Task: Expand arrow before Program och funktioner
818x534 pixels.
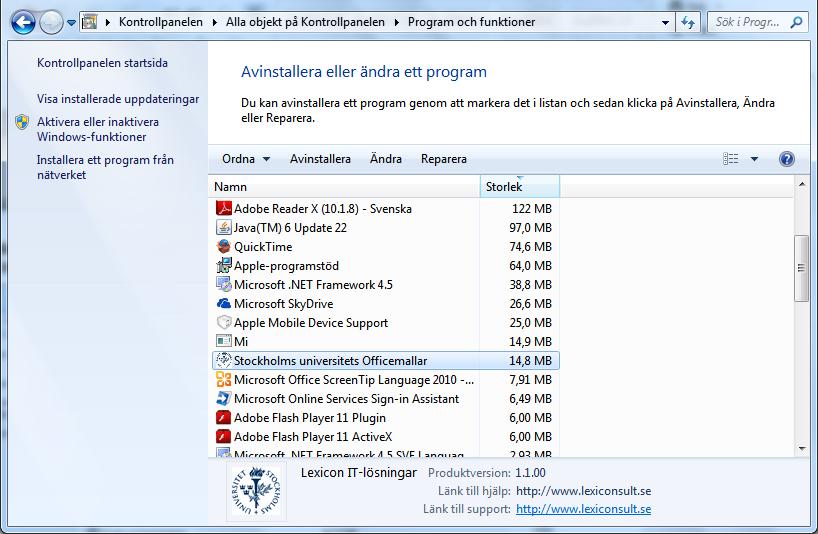Action: (x=396, y=22)
